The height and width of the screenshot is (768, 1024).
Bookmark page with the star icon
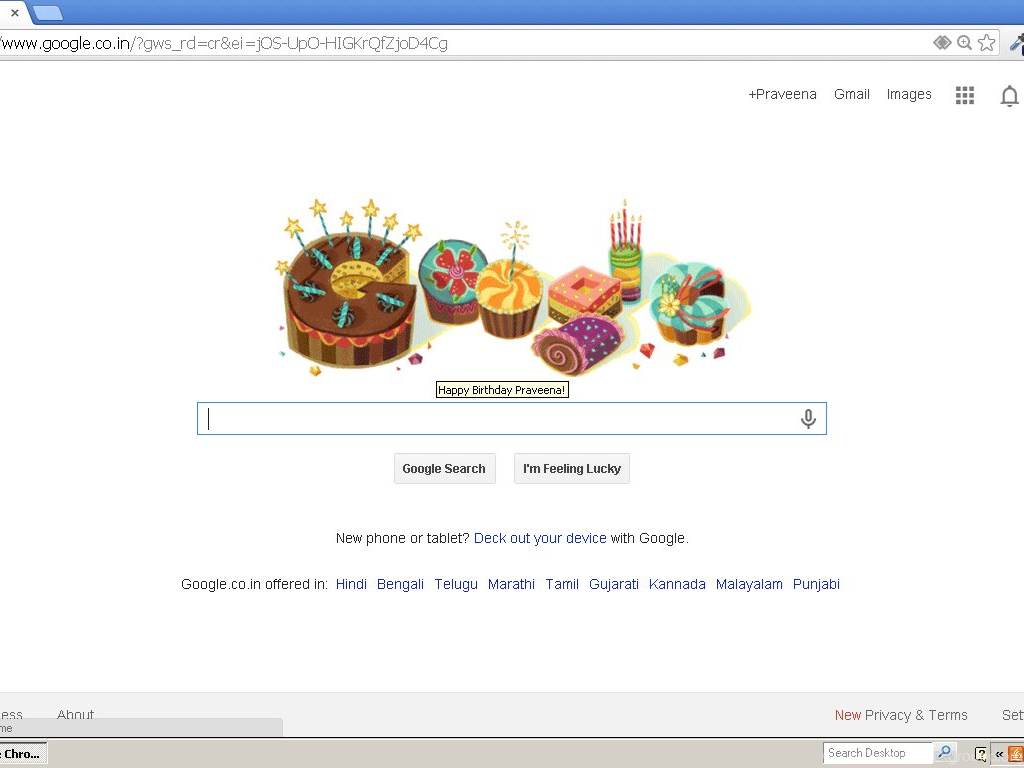click(987, 42)
